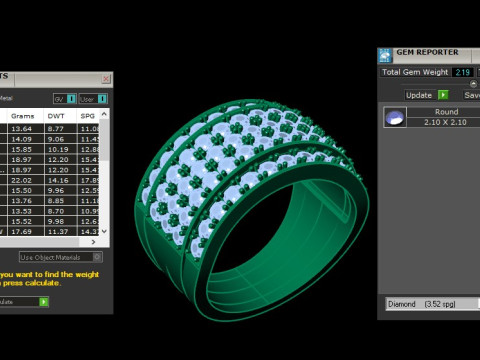Select the 13.76 grams cell

25,201
